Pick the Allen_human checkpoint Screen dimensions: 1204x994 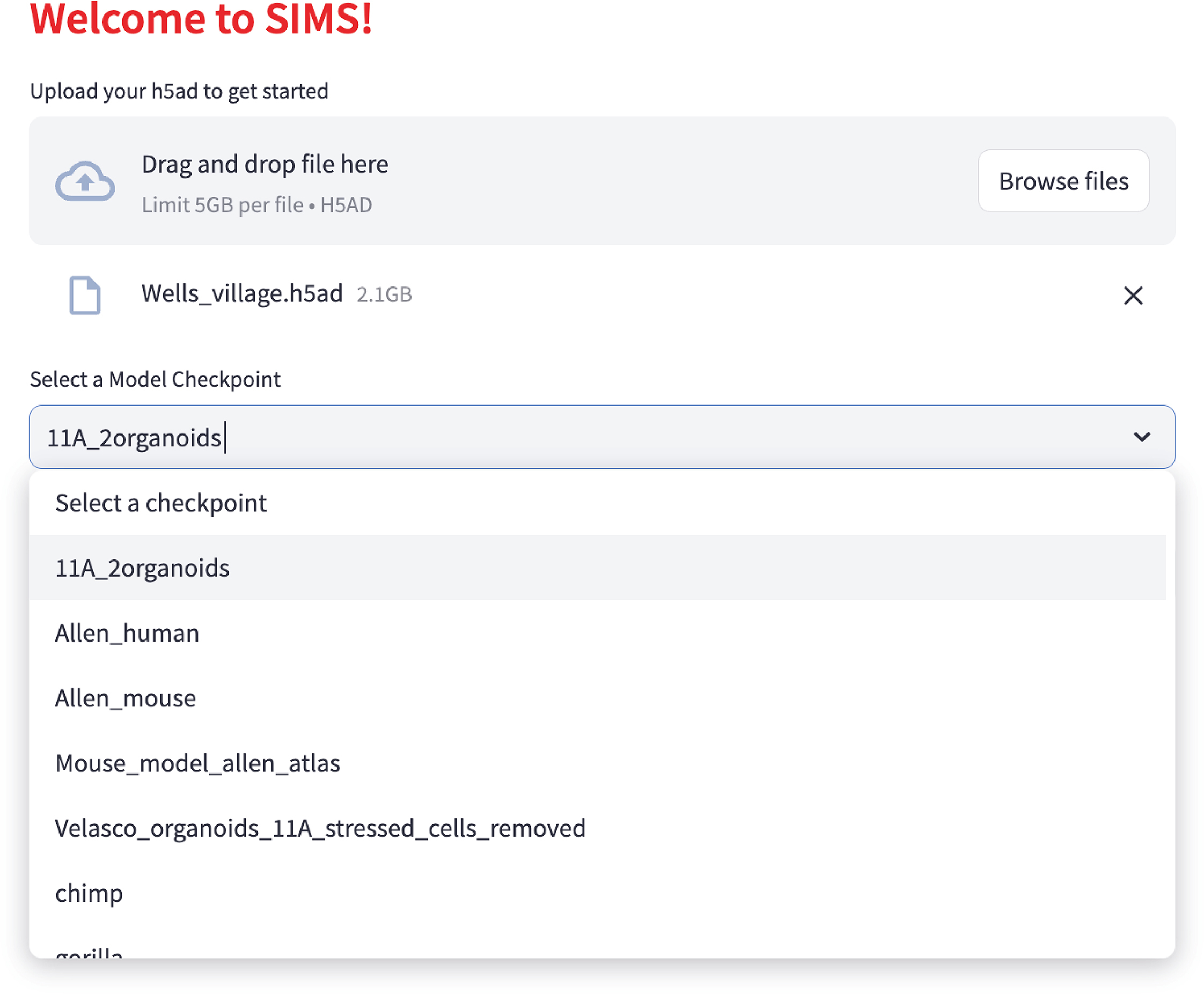pyautogui.click(x=127, y=634)
